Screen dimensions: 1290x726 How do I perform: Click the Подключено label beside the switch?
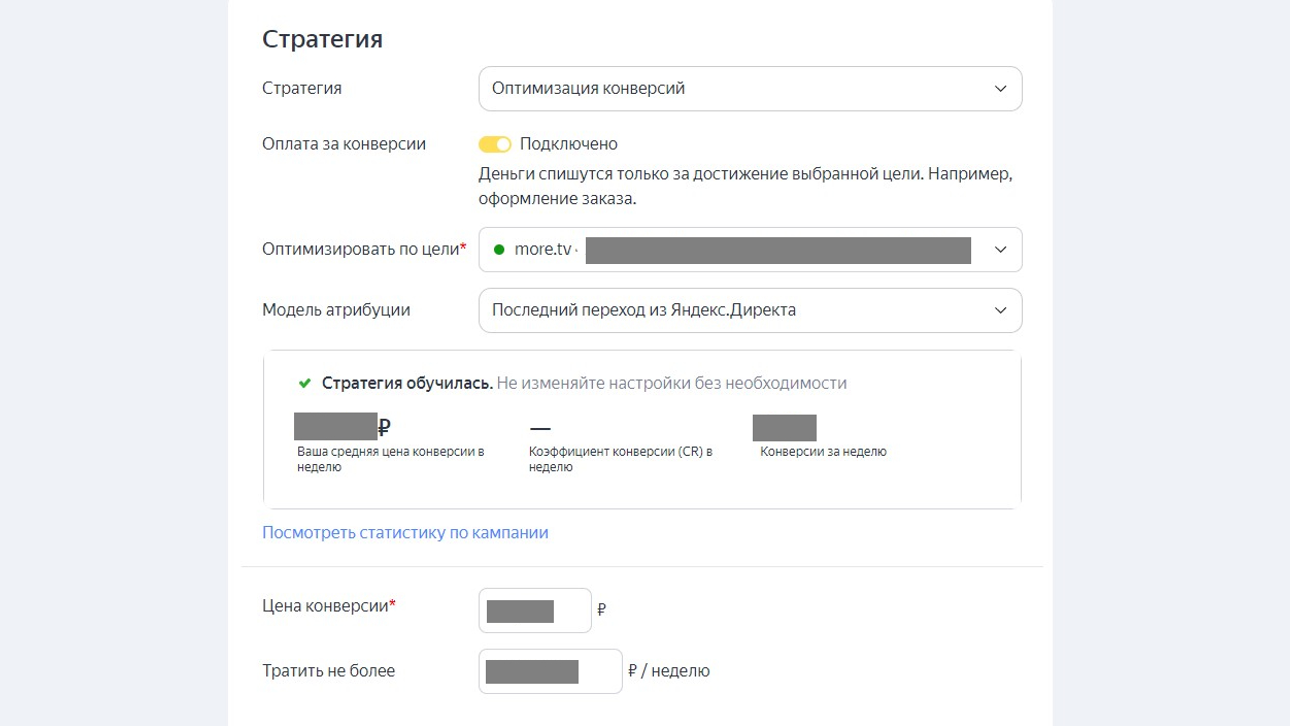coord(568,145)
